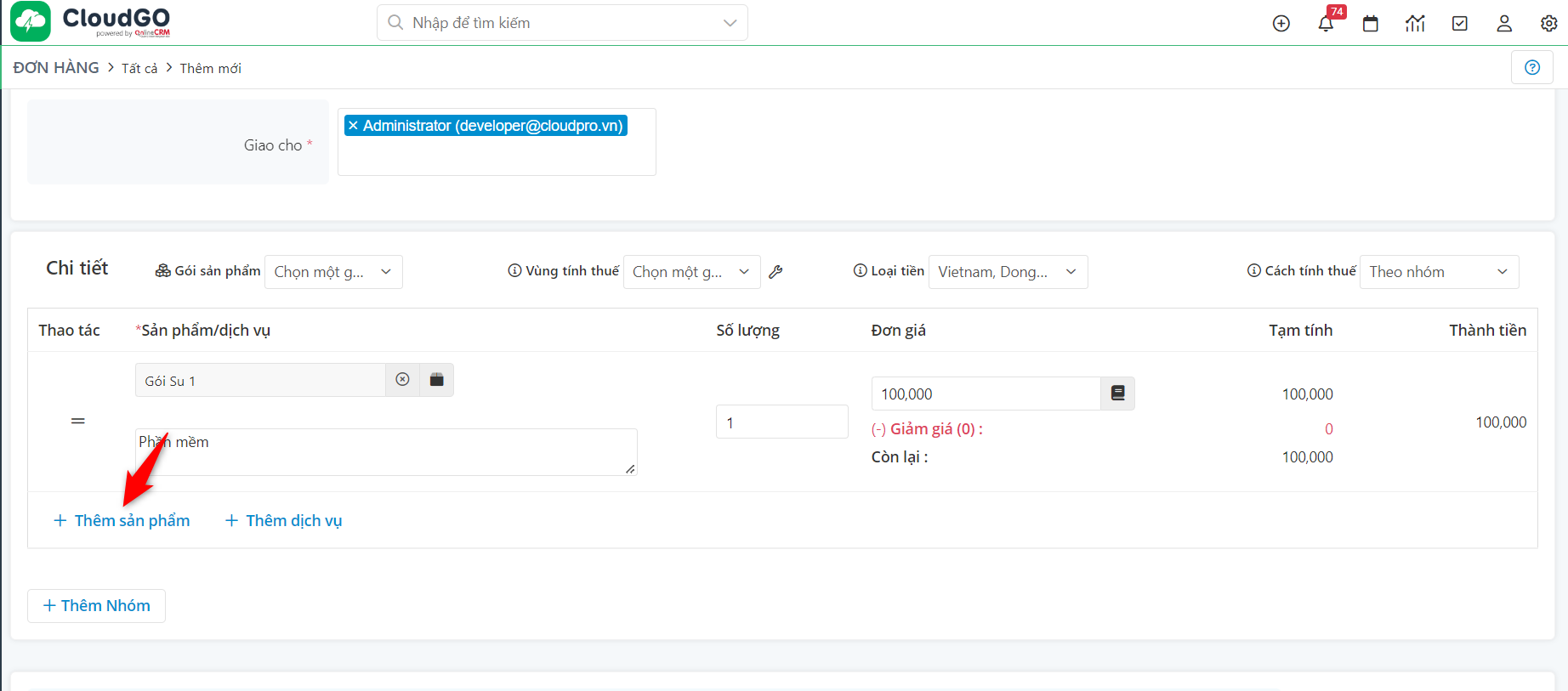Click the CloudGO logo
The height and width of the screenshot is (691, 1568).
tap(90, 21)
